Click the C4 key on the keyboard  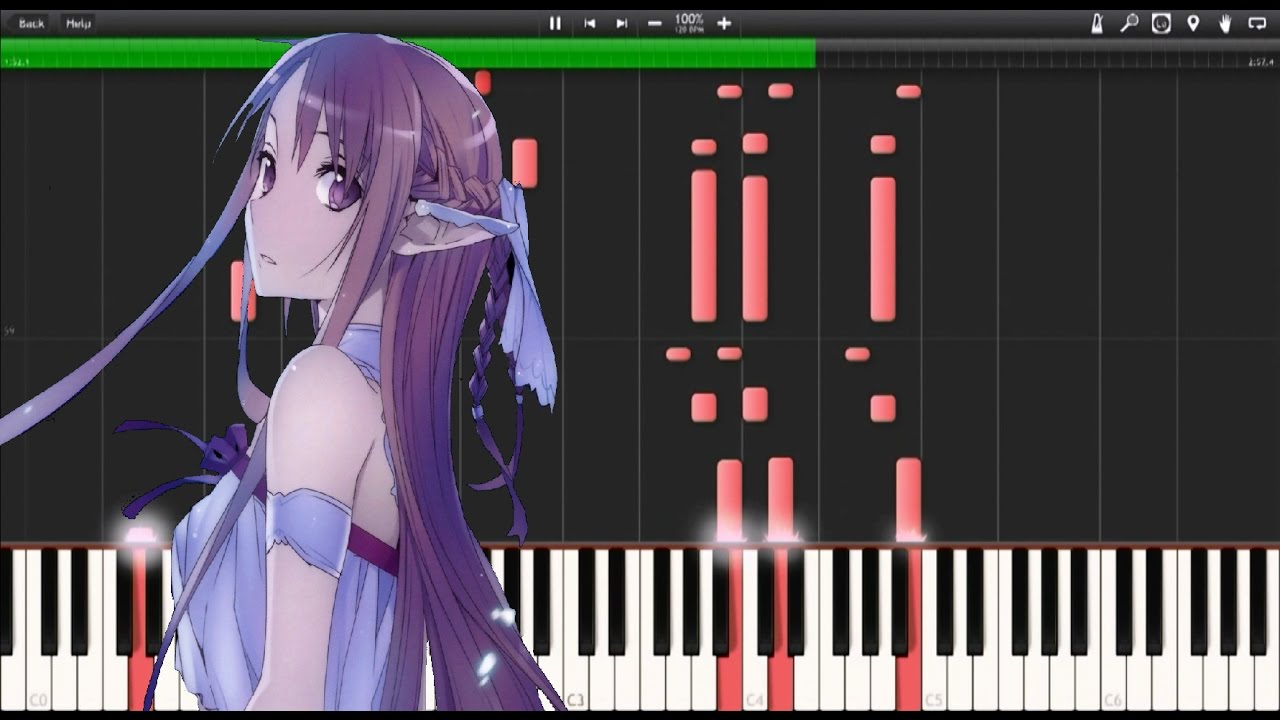click(x=754, y=630)
